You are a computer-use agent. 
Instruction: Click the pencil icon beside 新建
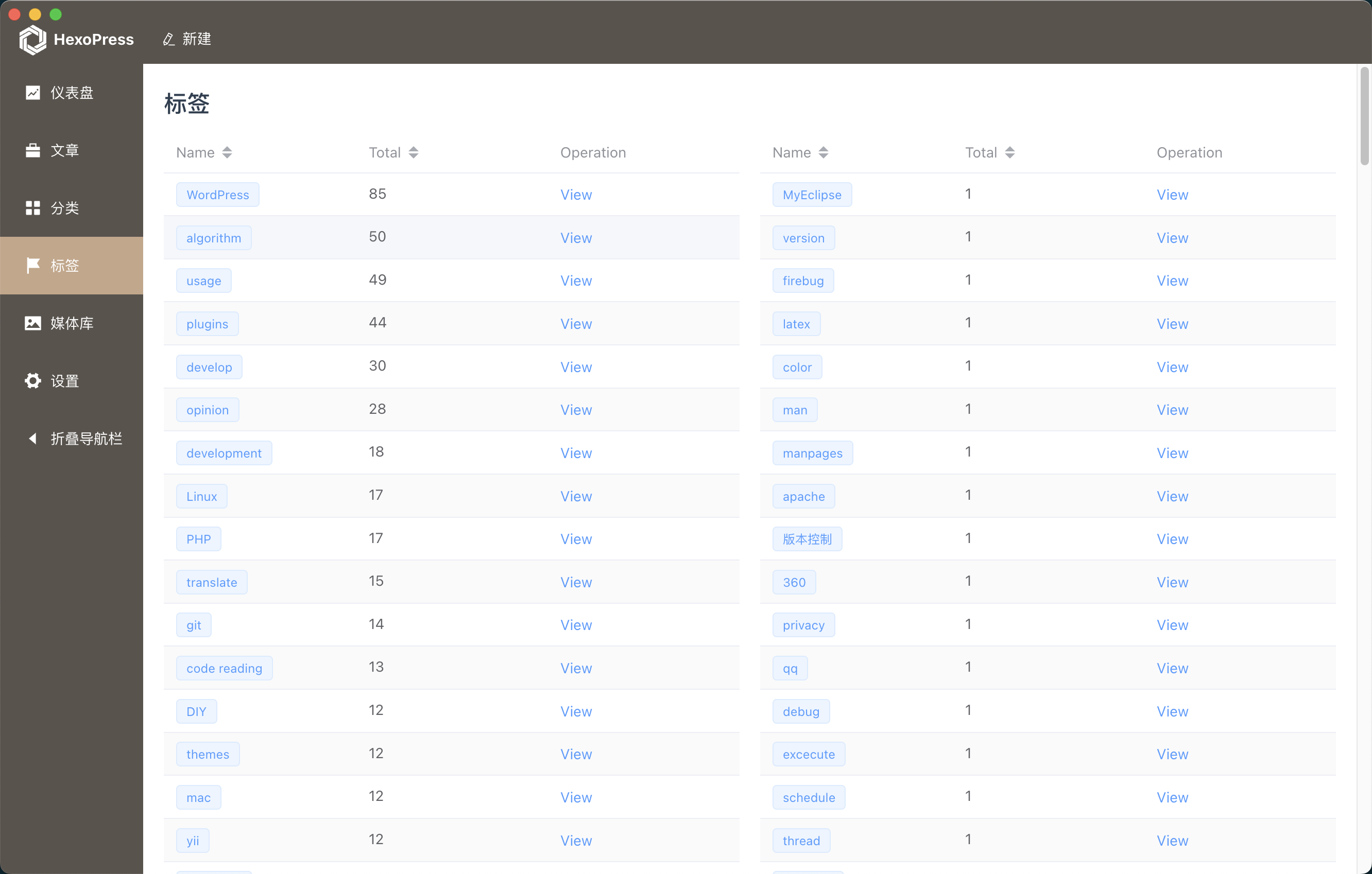(x=168, y=39)
